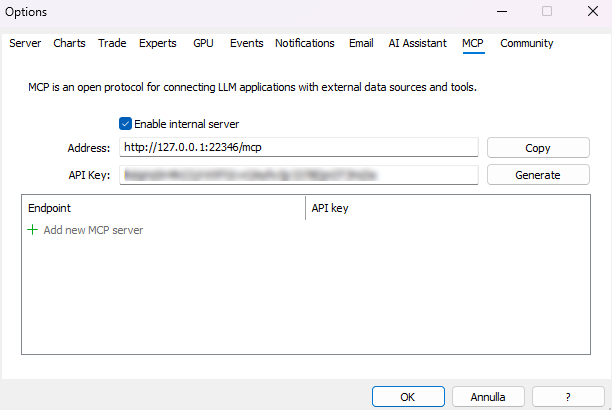The width and height of the screenshot is (612, 410).
Task: Open the Community tab
Action: click(x=527, y=43)
